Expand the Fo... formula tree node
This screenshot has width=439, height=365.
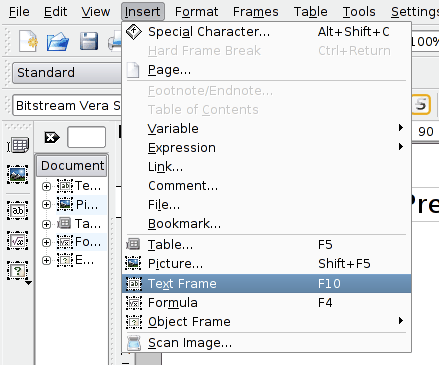[46, 242]
